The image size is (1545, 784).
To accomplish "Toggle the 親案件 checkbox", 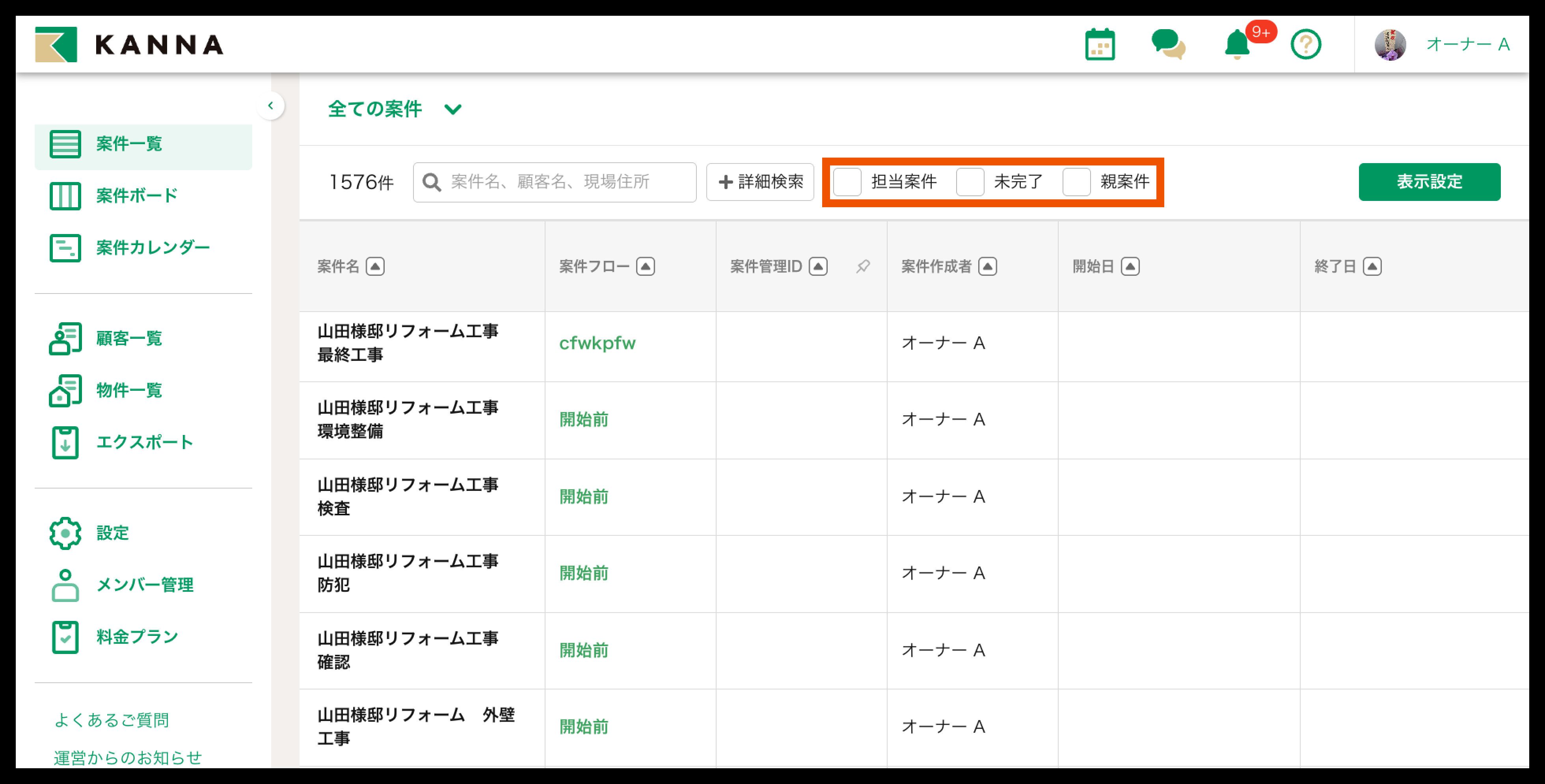I will (1076, 182).
